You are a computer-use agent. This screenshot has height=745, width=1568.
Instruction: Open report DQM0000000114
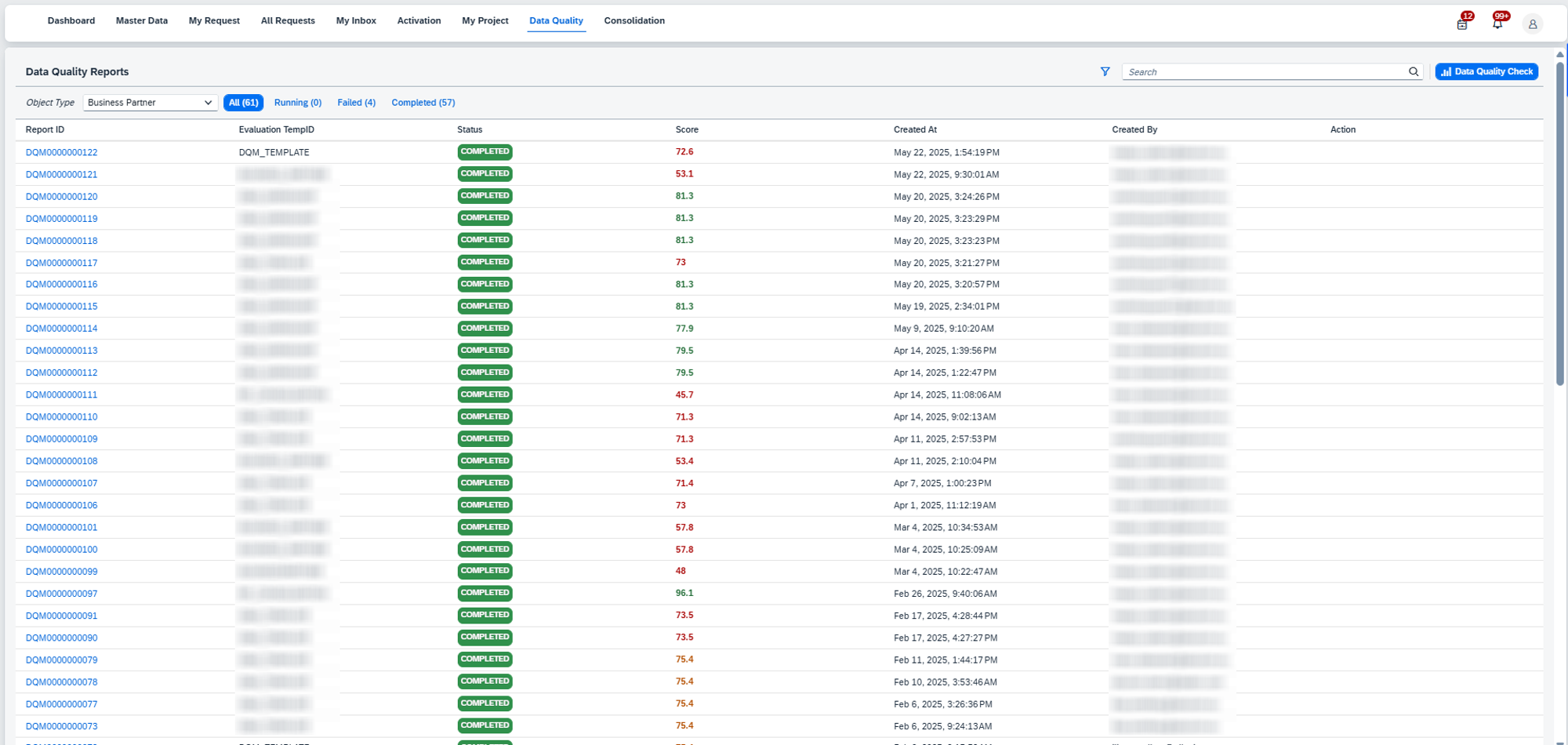click(61, 329)
